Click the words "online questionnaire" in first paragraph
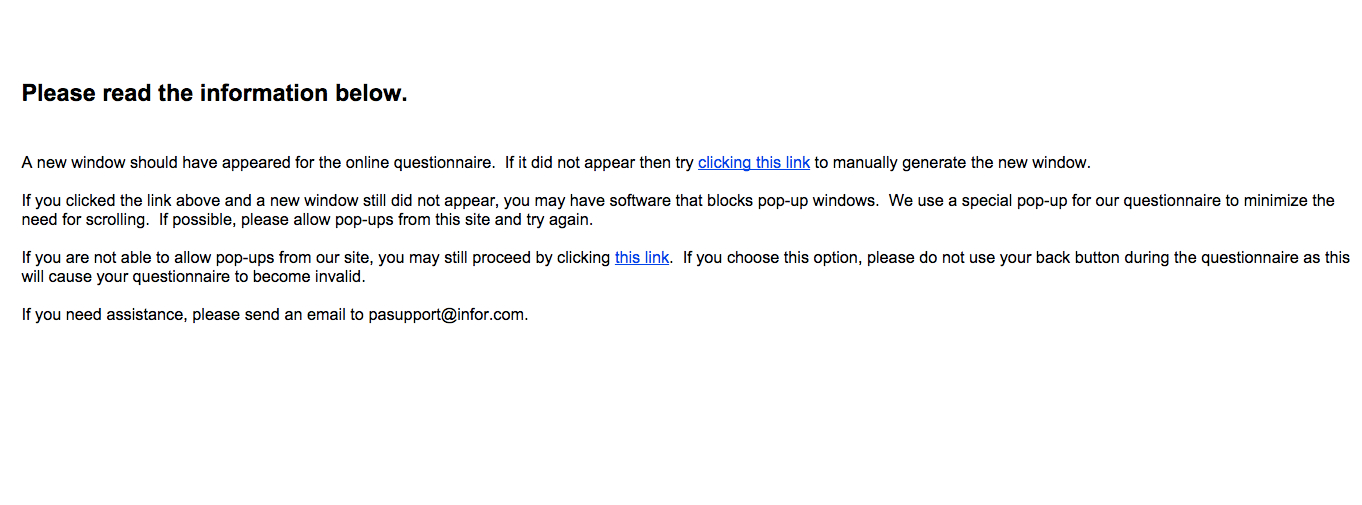The height and width of the screenshot is (505, 1362). coord(420,163)
